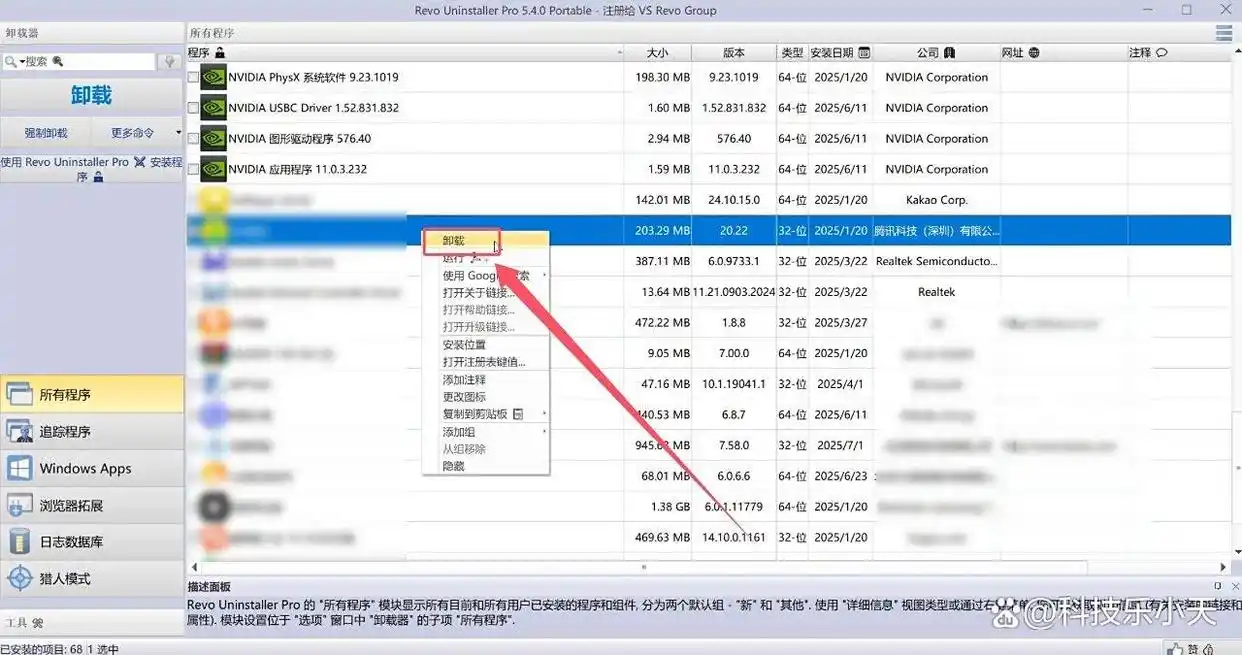The width and height of the screenshot is (1242, 655).
Task: Select the Kakao Corp. company cell
Action: 937,200
